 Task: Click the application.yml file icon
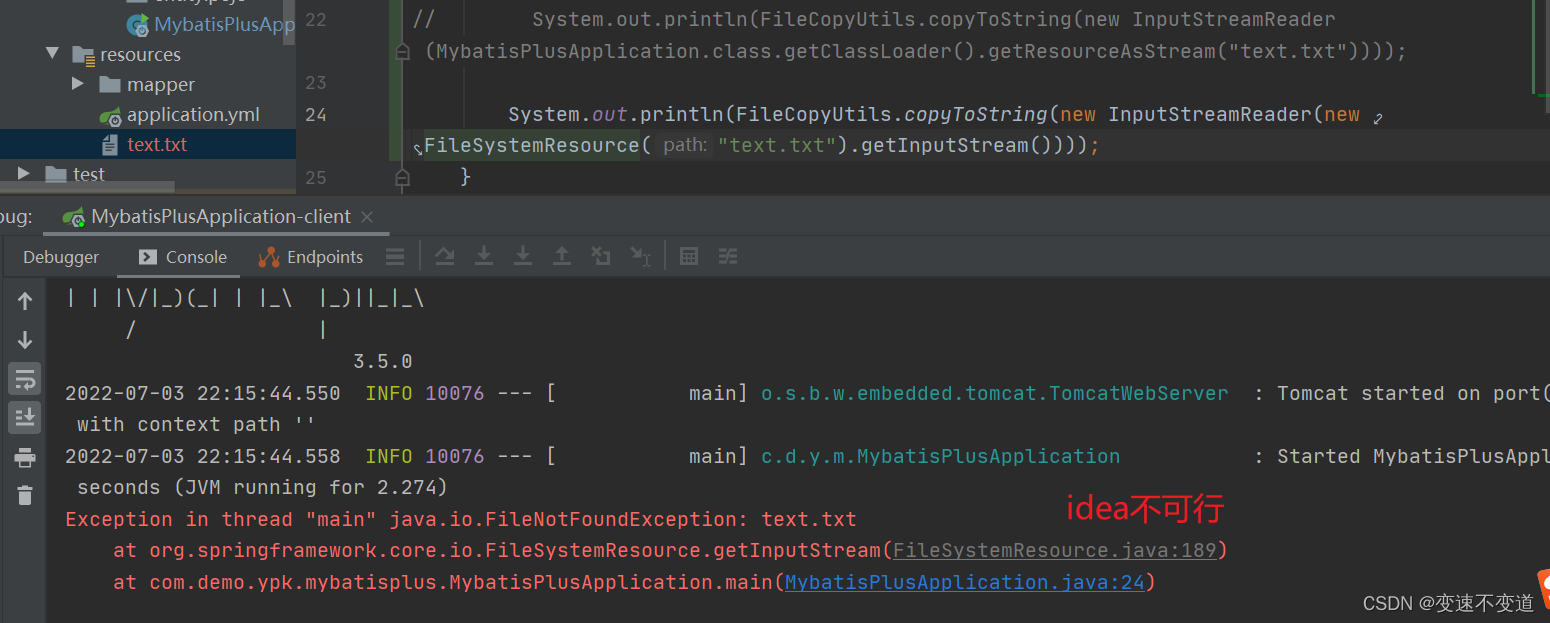[110, 115]
